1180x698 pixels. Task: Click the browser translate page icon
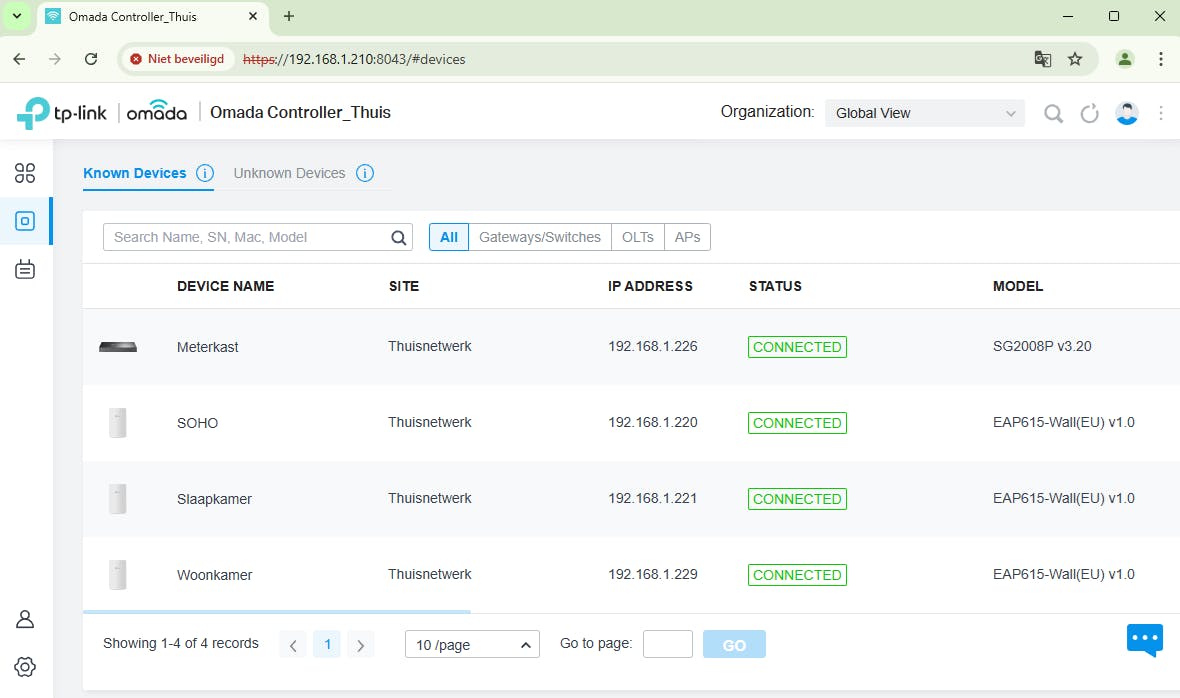click(x=1042, y=59)
